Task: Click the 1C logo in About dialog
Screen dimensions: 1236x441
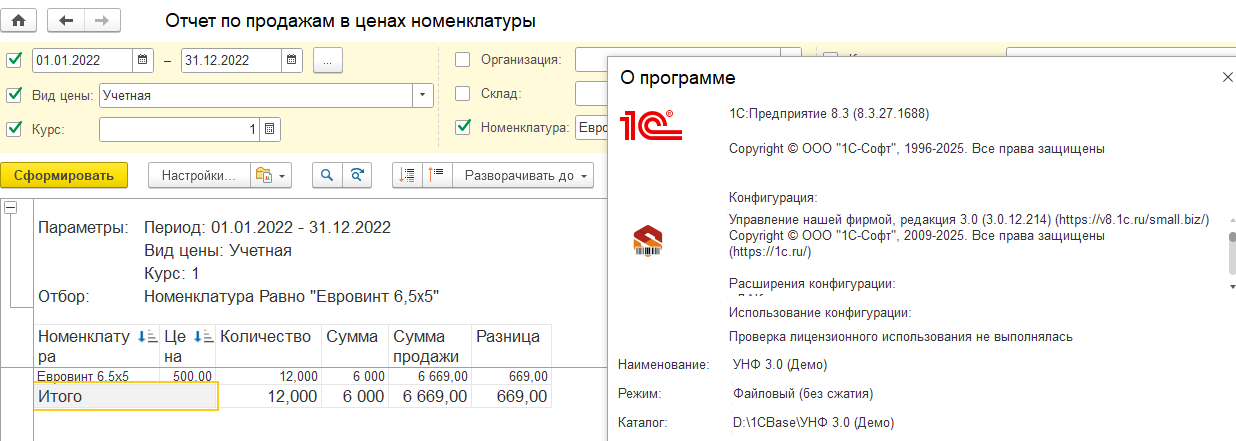Action: [650, 124]
